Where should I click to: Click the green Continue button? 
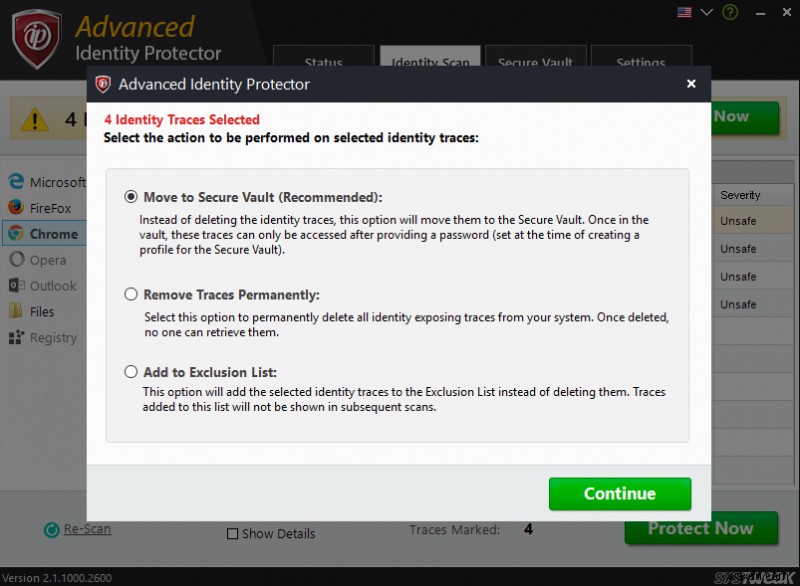(x=620, y=494)
